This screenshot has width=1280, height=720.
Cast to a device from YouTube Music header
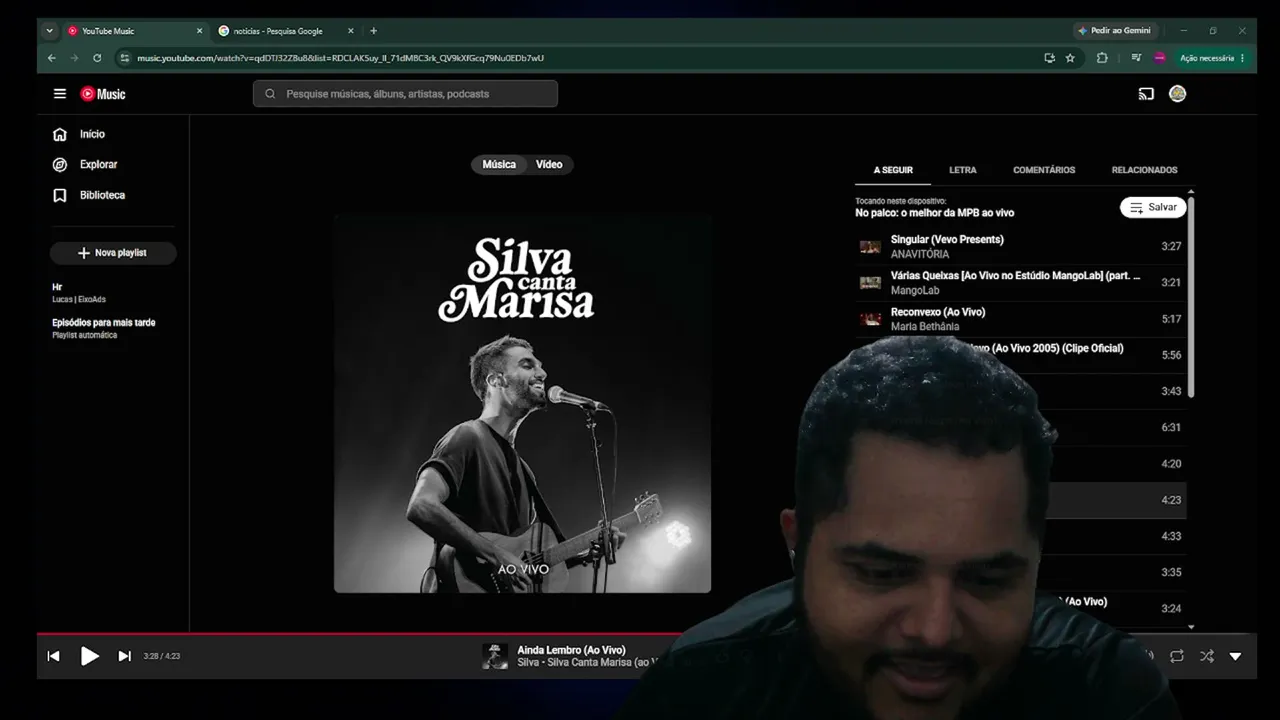point(1146,94)
